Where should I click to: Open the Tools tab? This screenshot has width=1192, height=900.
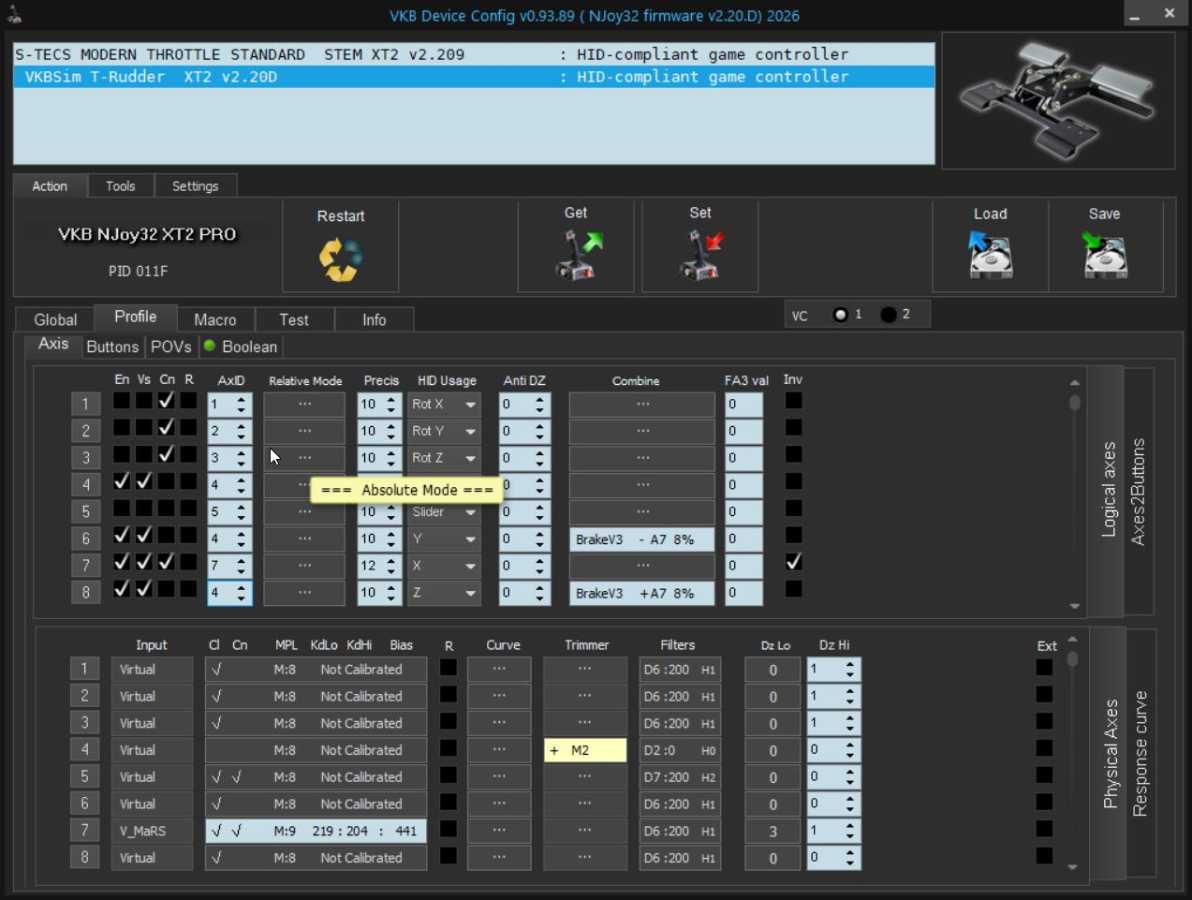click(120, 186)
